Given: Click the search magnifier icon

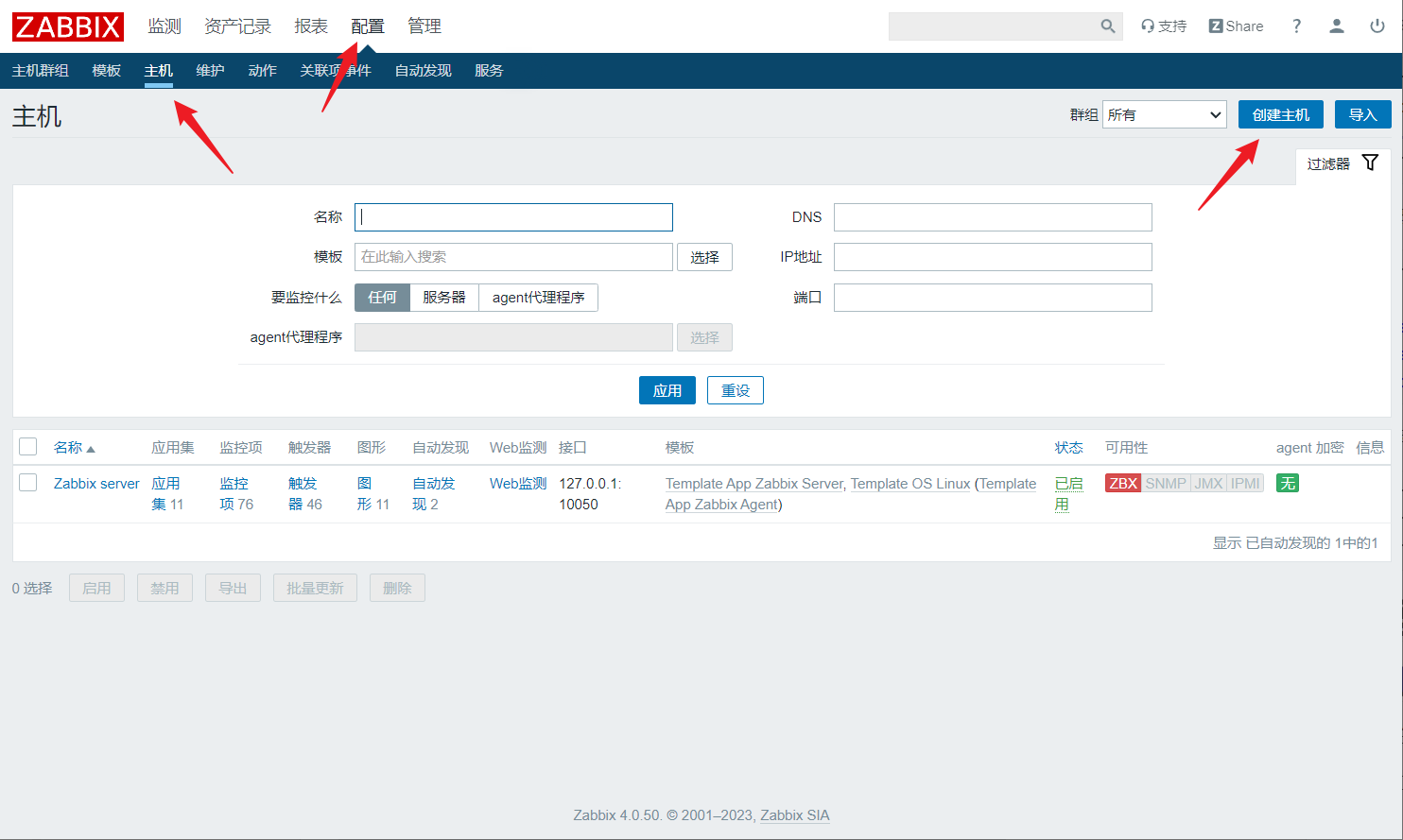Looking at the screenshot, I should [1108, 26].
